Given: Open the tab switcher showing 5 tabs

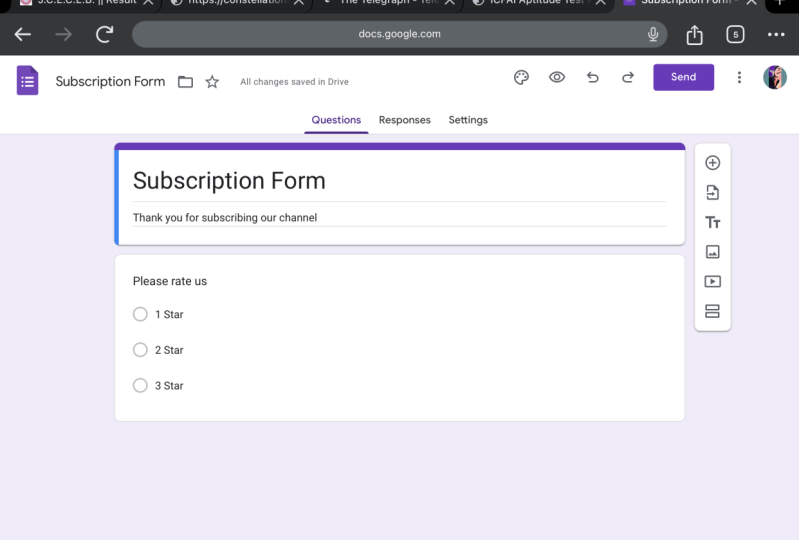Looking at the screenshot, I should [x=735, y=35].
